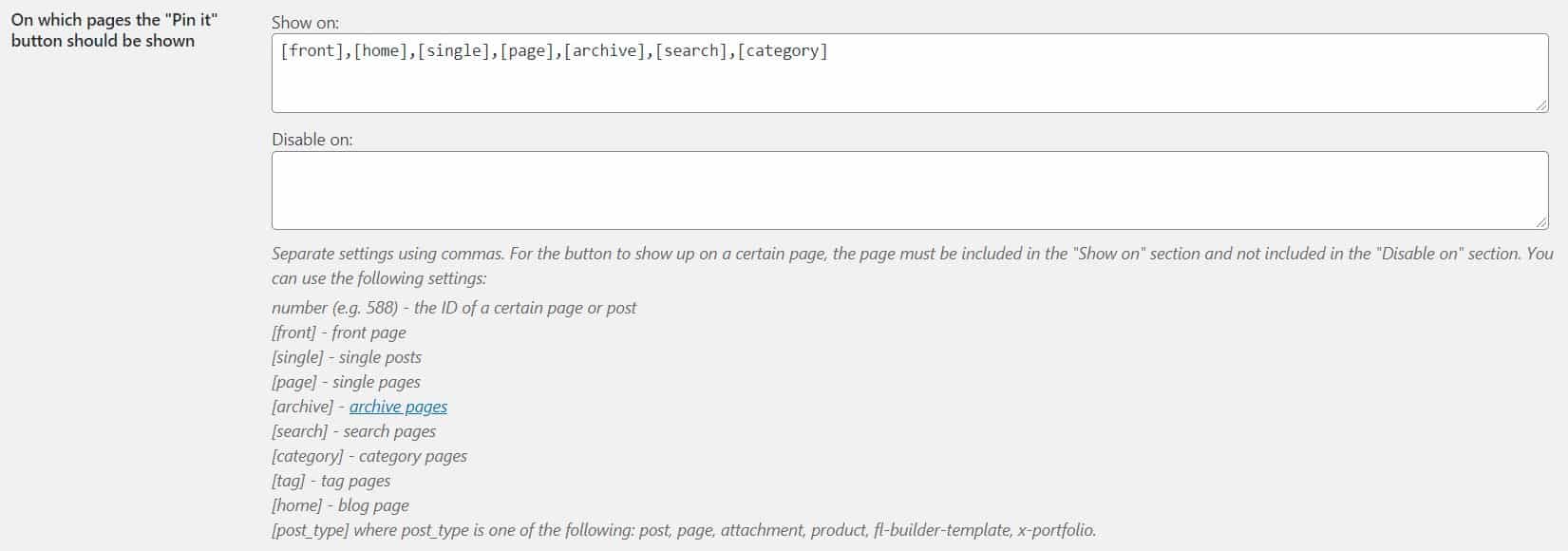Focus the empty "Disable on" text area
1568x551 pixels.
pos(910,190)
